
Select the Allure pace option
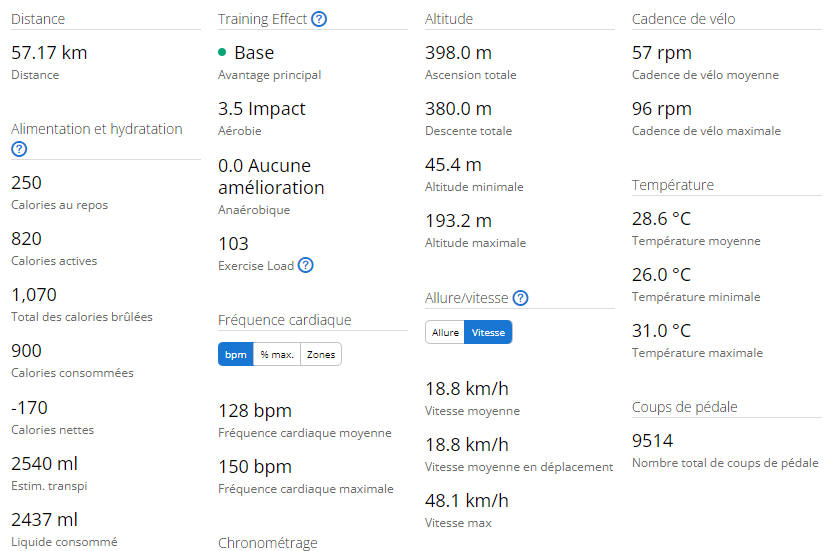point(445,333)
